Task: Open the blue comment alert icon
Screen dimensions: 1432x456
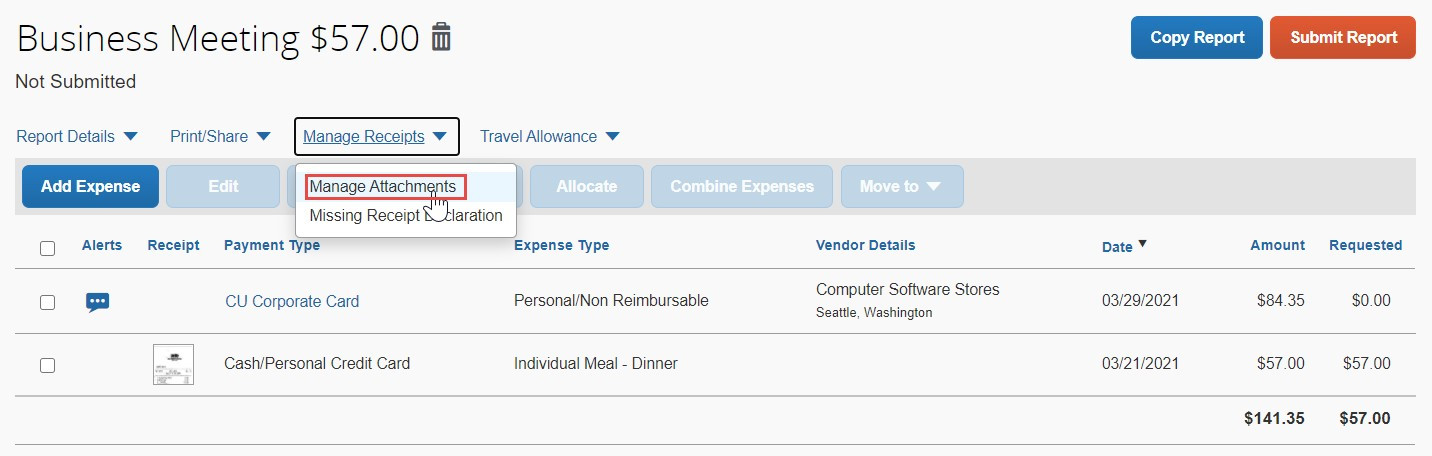Action: click(97, 302)
